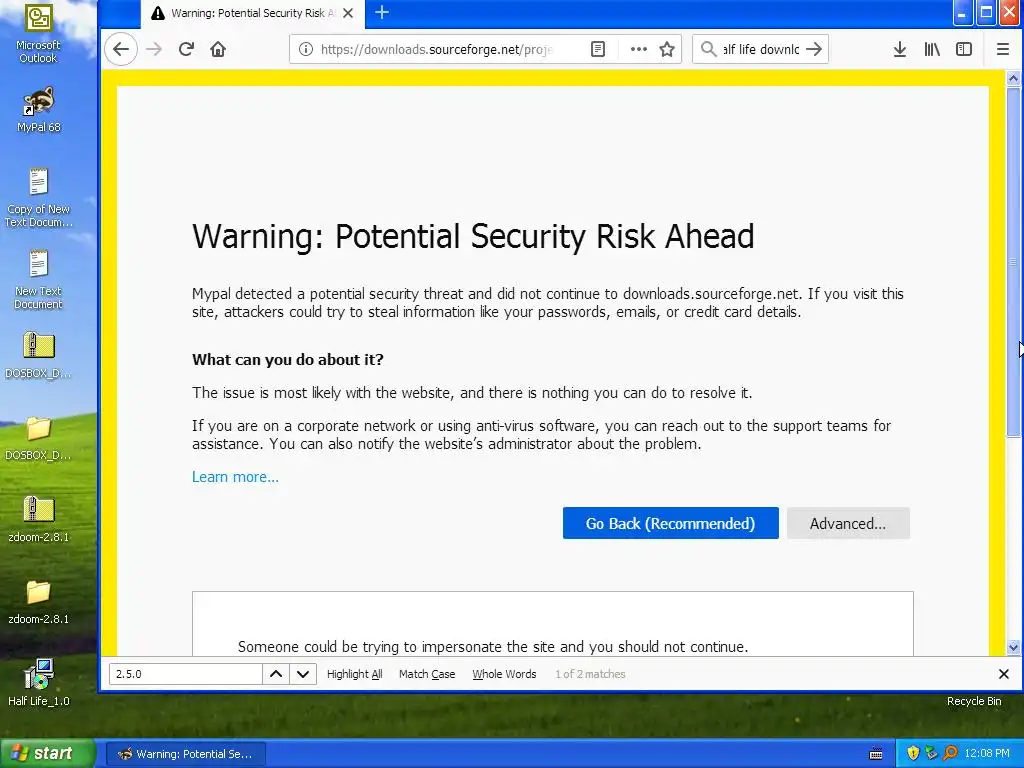
Task: Click the 1 of 2 matches text
Action: (590, 674)
